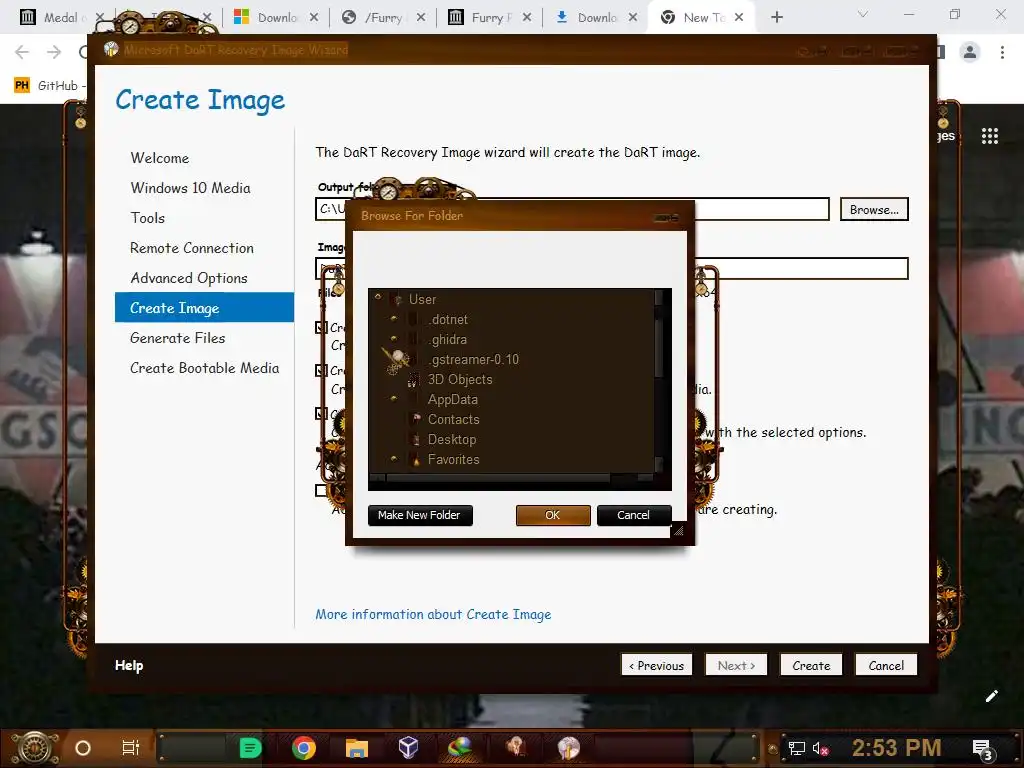Expand the .ghidra folder node
The image size is (1024, 768).
point(393,338)
